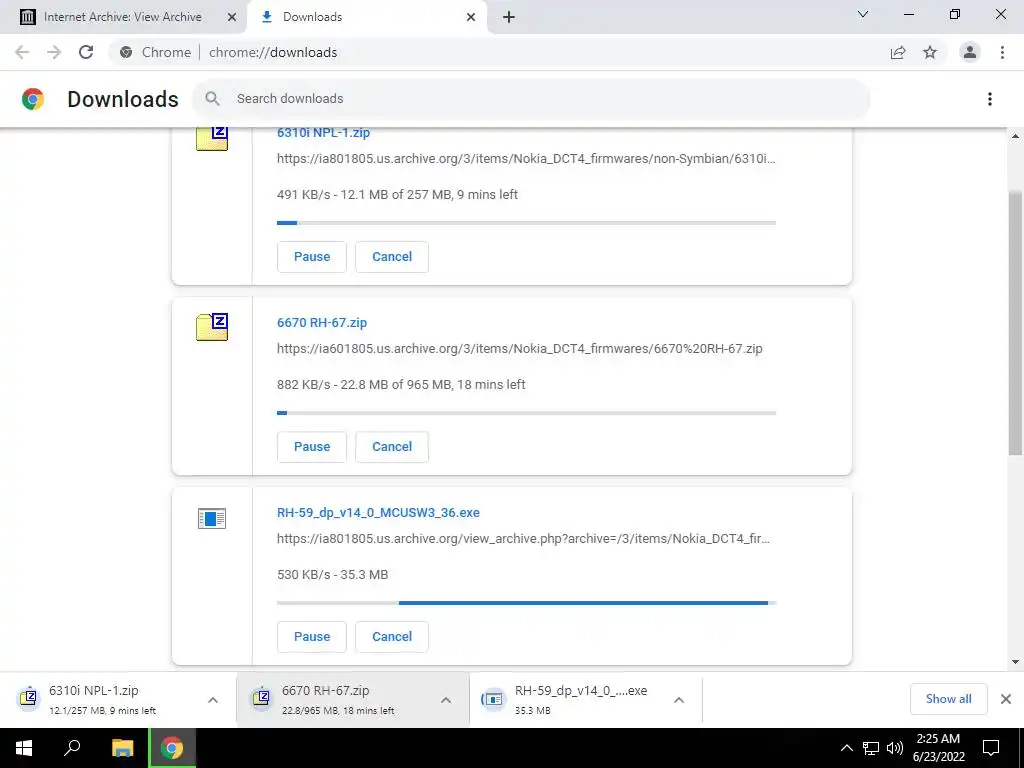Click the Chrome logo beside Downloads title
Screen dimensions: 1024x768
[33, 99]
